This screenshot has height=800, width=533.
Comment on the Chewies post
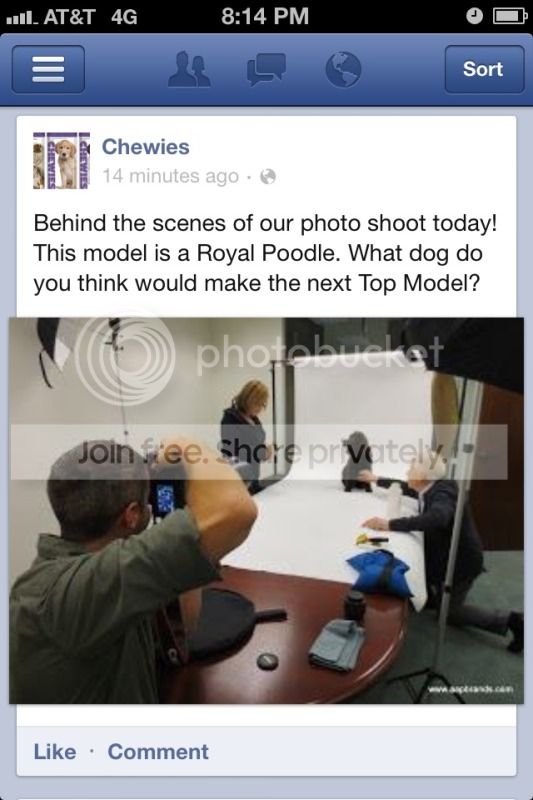158,752
